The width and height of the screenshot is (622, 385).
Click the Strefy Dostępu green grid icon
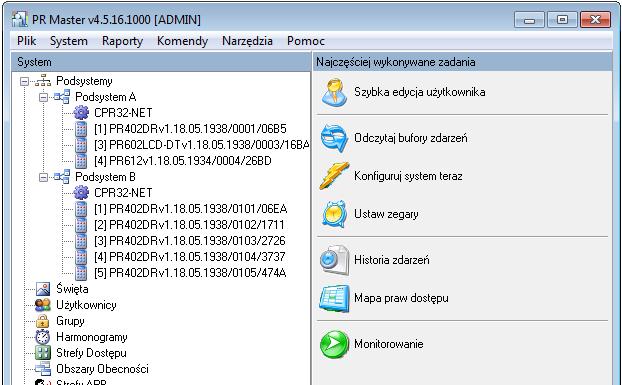43,353
